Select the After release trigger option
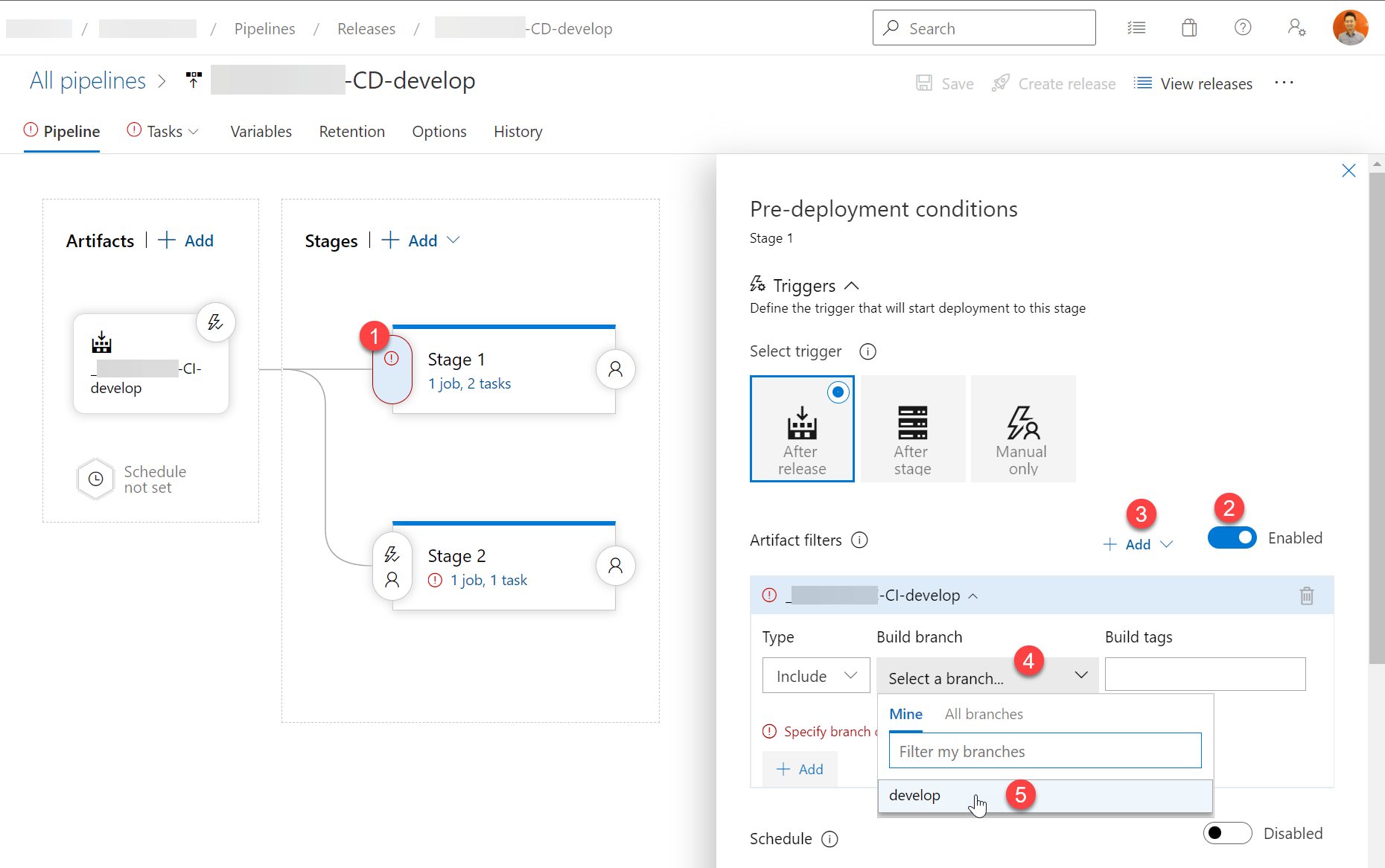1385x868 pixels. (x=802, y=429)
